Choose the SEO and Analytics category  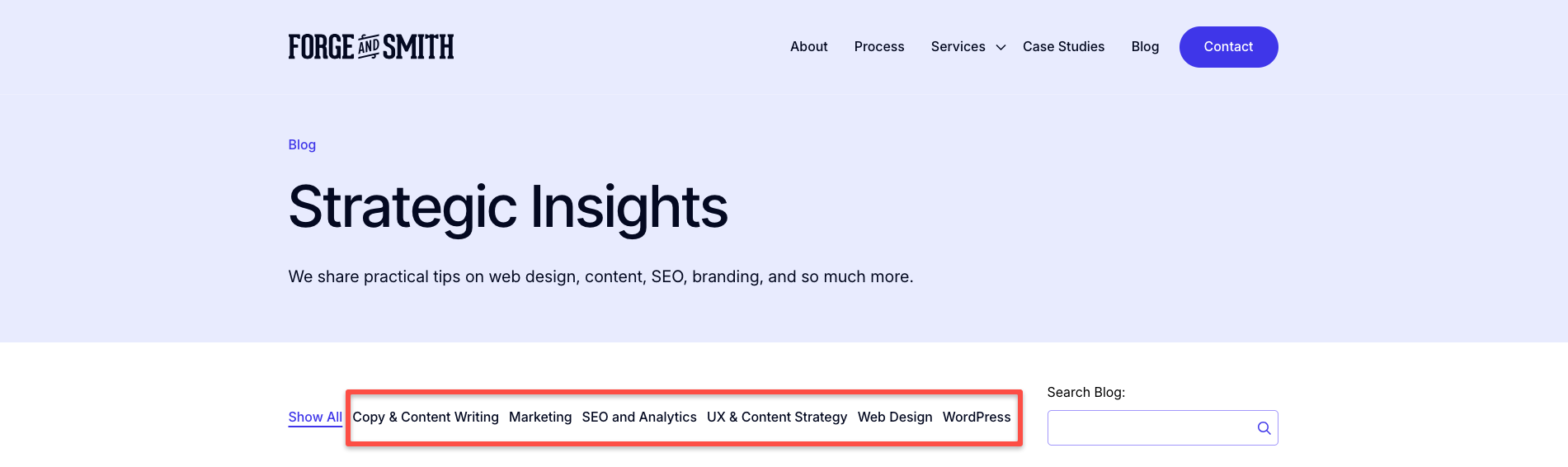tap(639, 417)
